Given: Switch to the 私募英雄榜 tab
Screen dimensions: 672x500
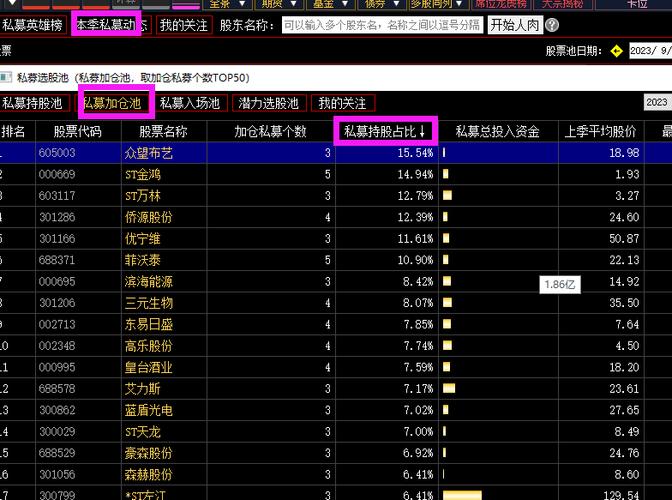Looking at the screenshot, I should pyautogui.click(x=33, y=25).
